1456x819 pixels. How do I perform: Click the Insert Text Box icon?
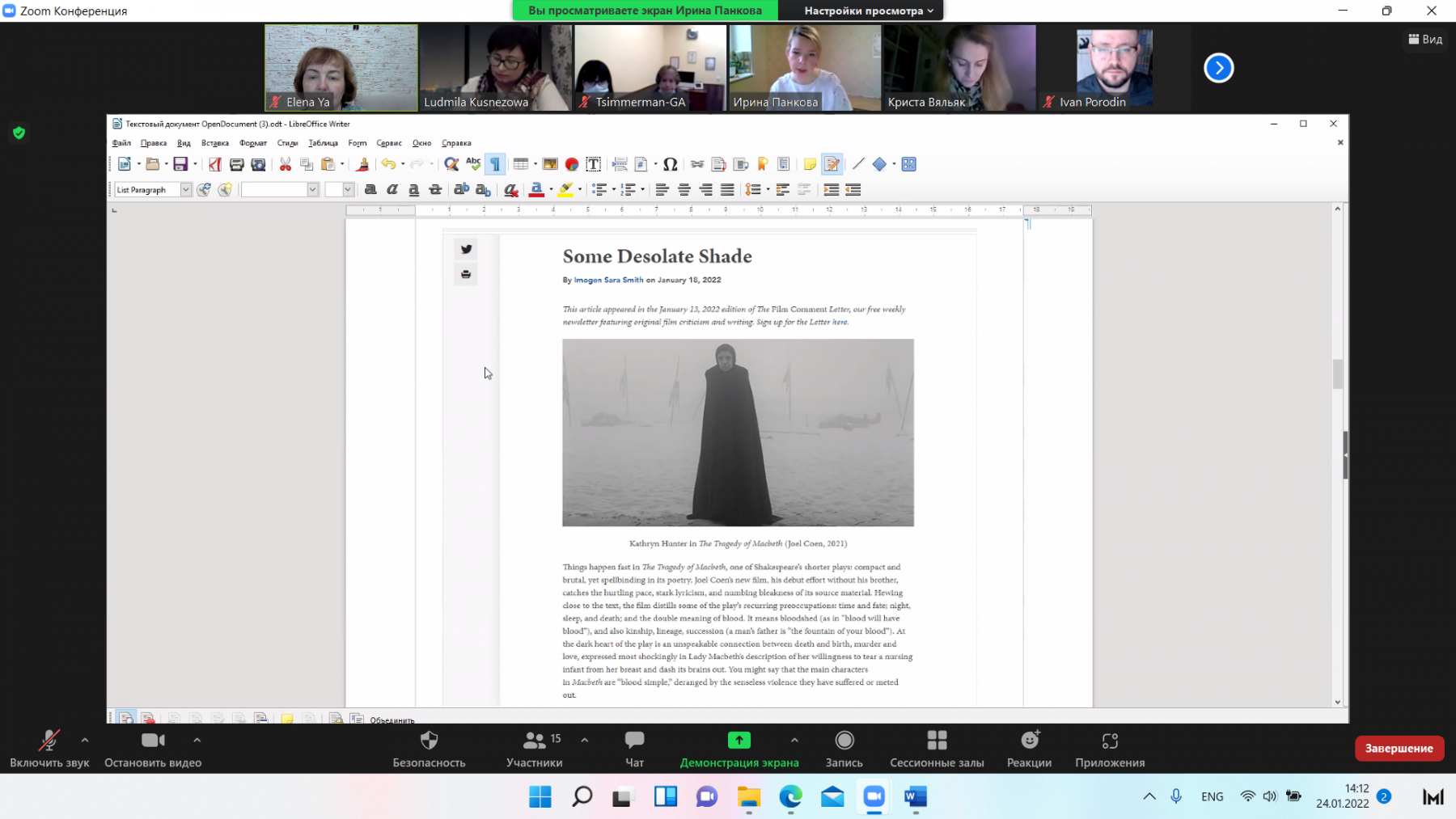click(593, 164)
